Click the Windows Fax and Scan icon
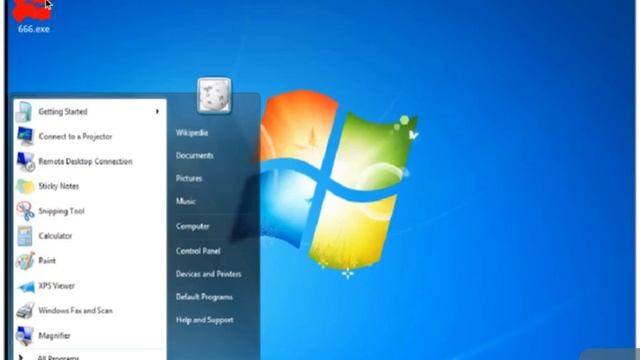Viewport: 640px width, 360px height. coord(25,311)
